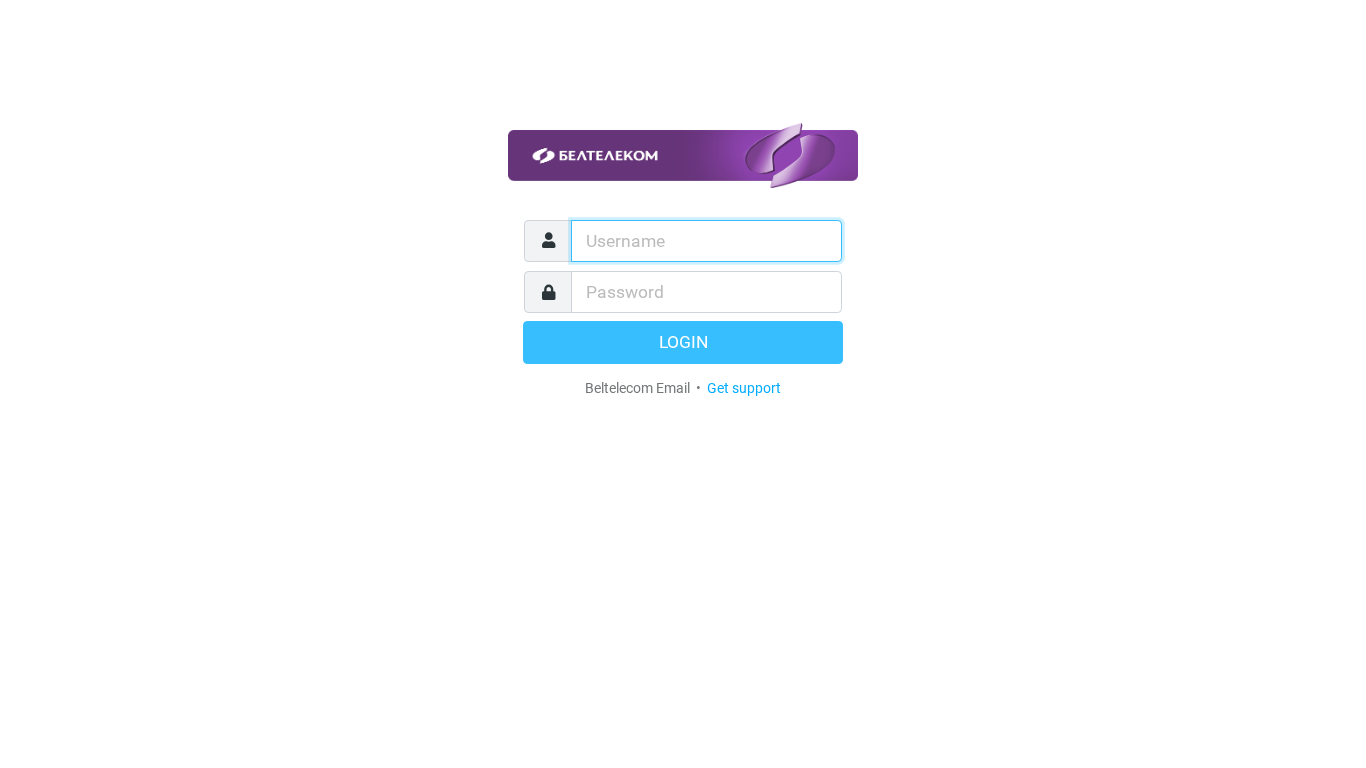Click the Beltelecom Email footer text
Screen dimensions: 1366x768
point(637,388)
